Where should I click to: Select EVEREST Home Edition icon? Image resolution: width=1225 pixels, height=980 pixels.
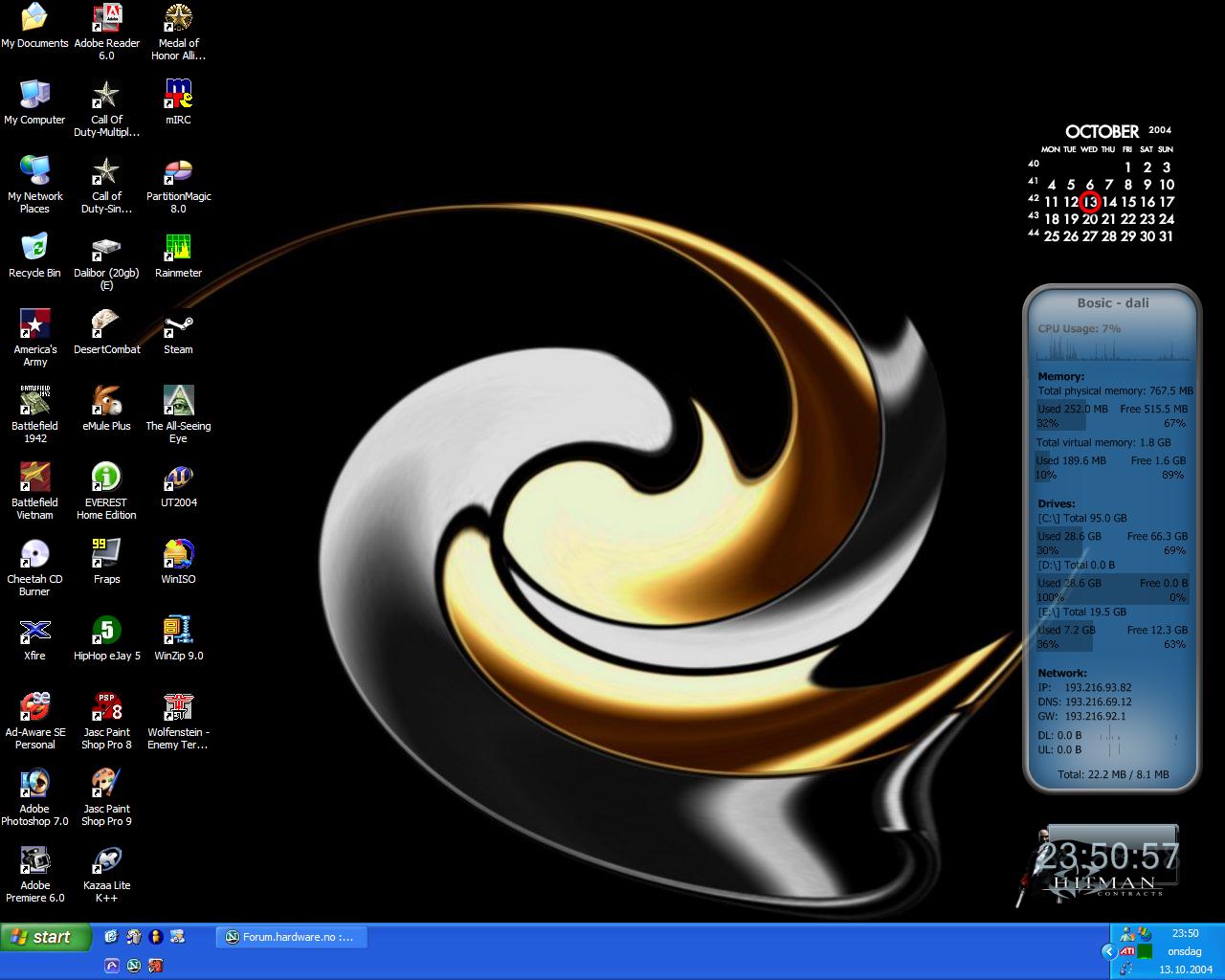[x=106, y=491]
